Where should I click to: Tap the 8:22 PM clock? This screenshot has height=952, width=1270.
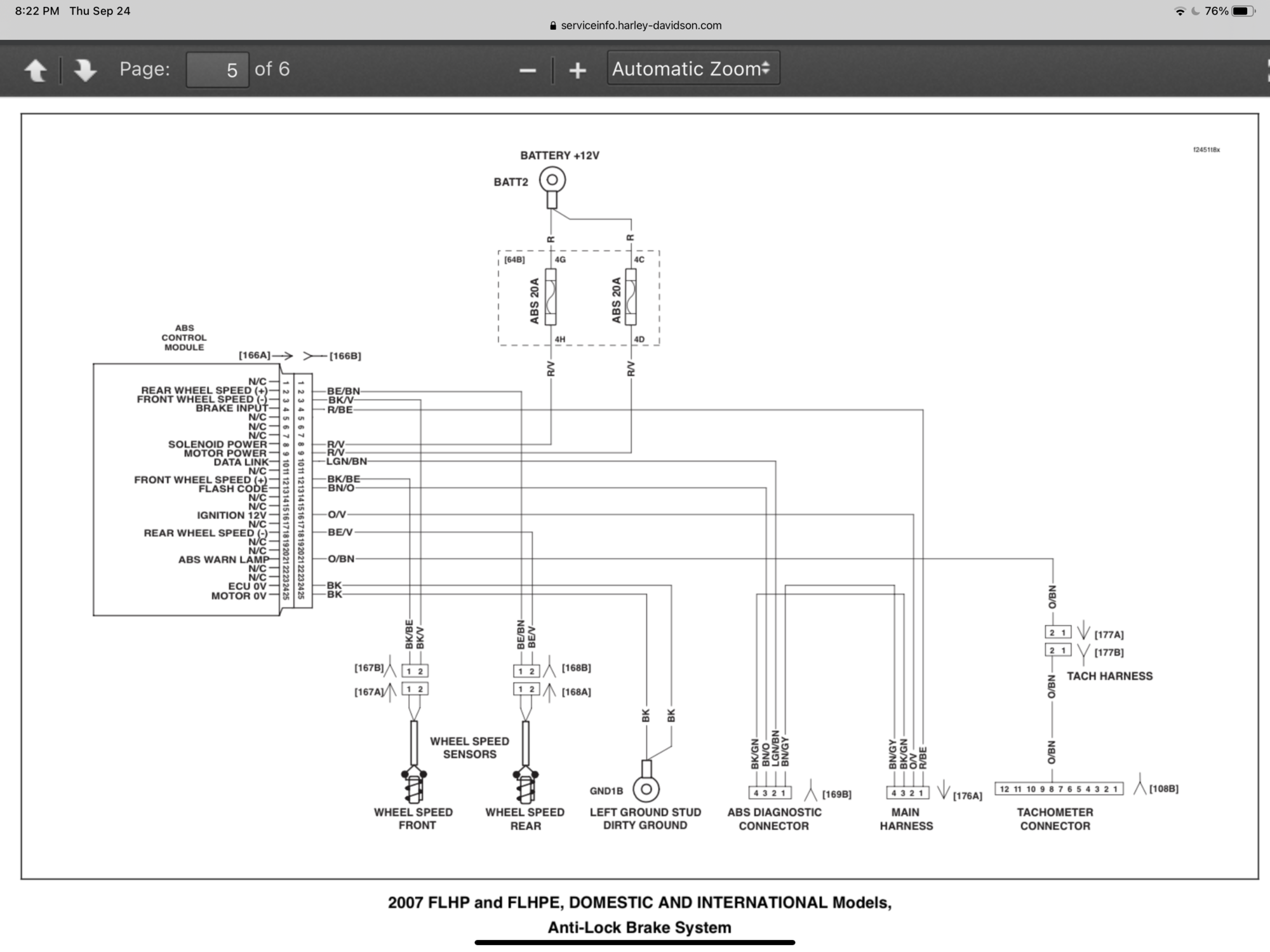click(x=37, y=11)
